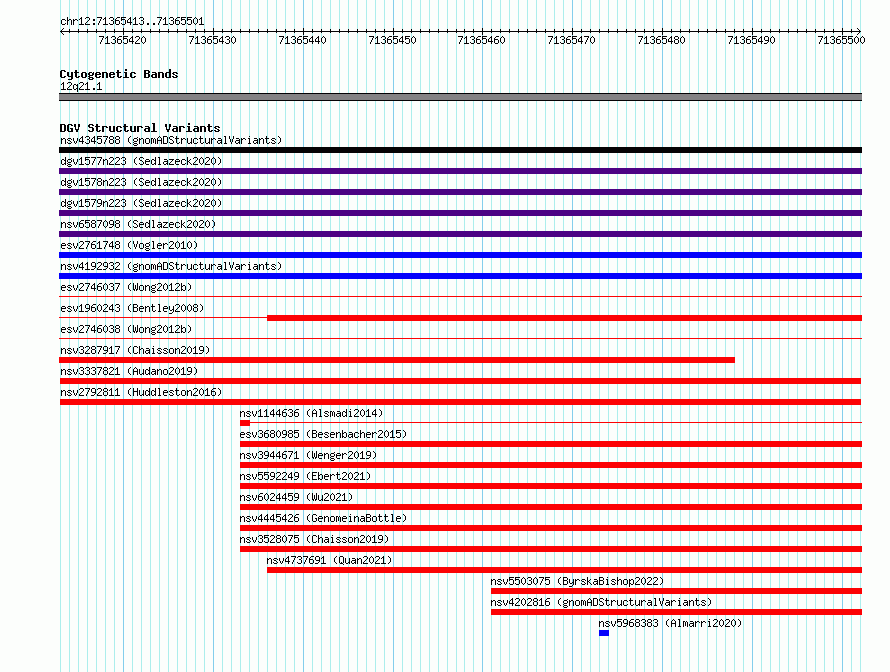Open nsv1144636 Alsmadi2014 variant
Viewport: 890px width, 672px height.
pos(311,413)
